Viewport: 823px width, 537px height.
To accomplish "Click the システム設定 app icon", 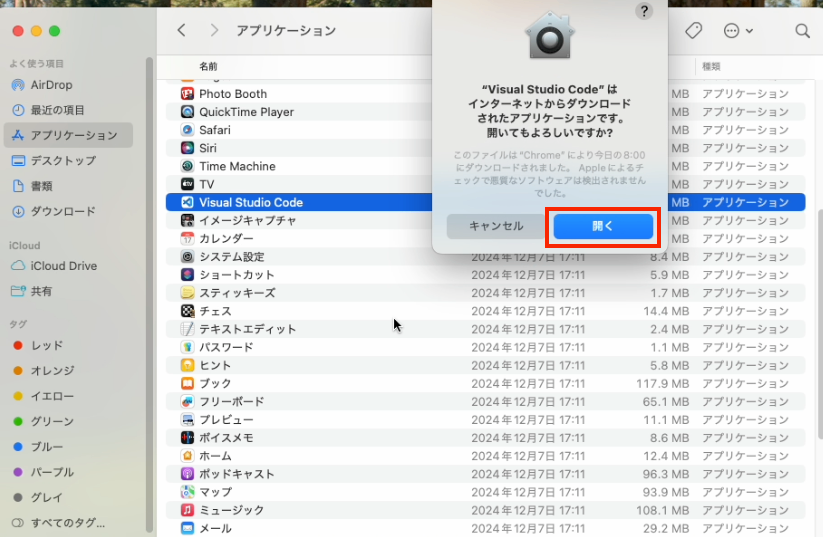I will coord(187,257).
